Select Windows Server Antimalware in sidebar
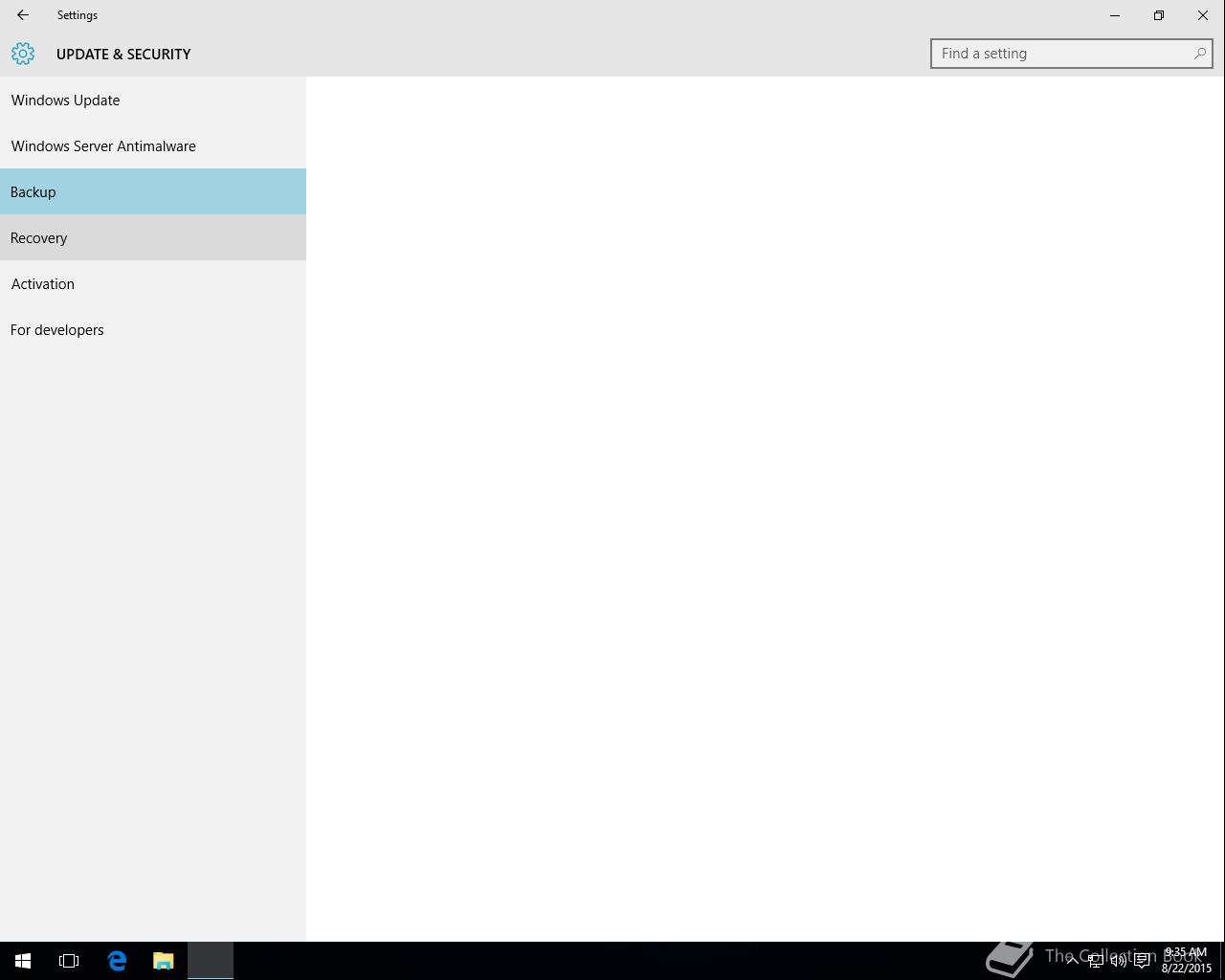This screenshot has height=980, width=1225. click(153, 145)
